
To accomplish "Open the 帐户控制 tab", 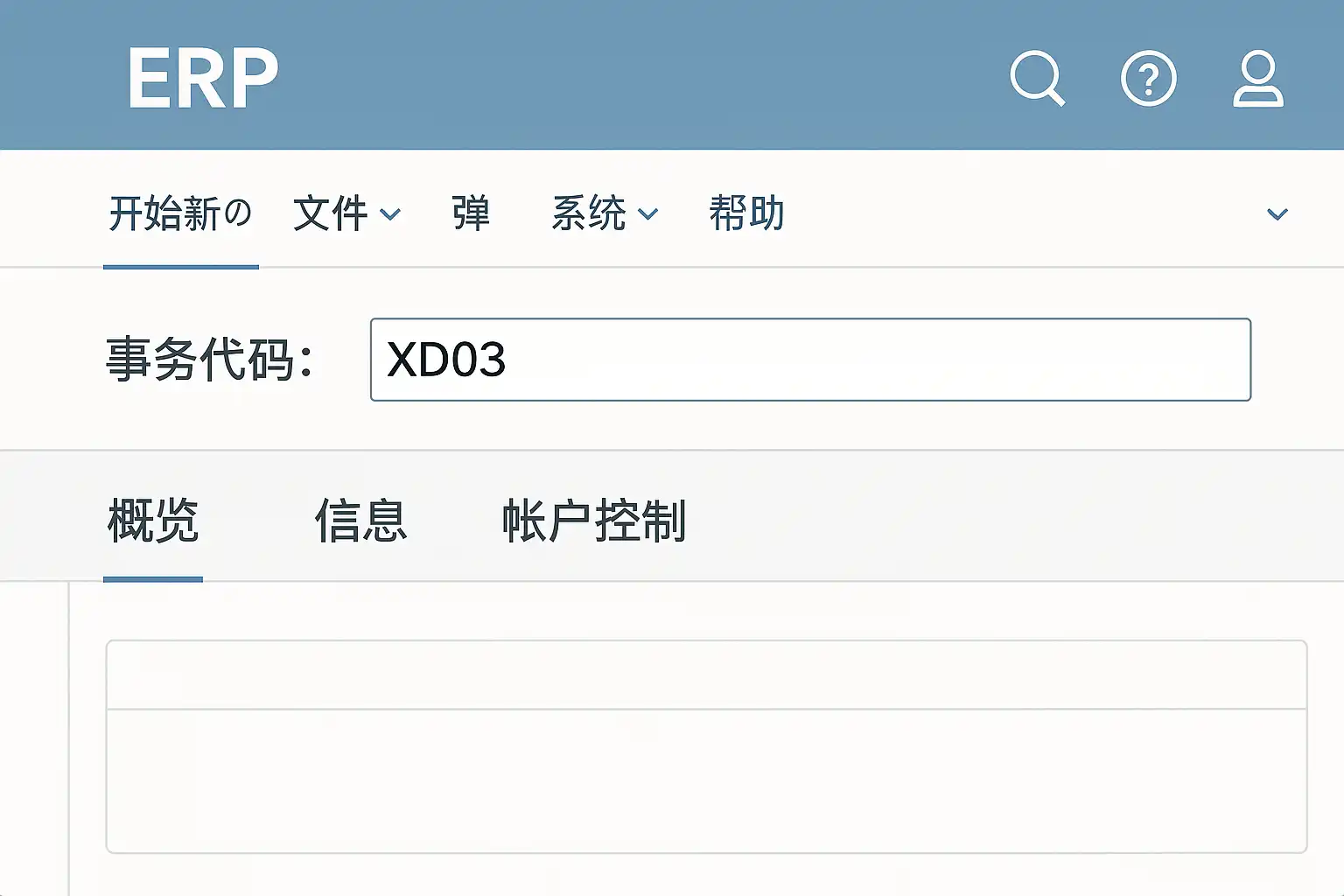I will coord(593,521).
